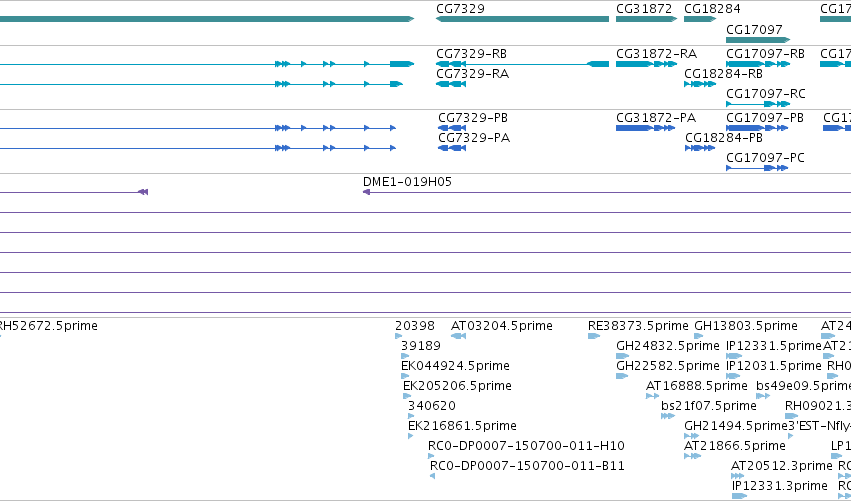Open EST label GH24832.5prime

[x=668, y=346]
